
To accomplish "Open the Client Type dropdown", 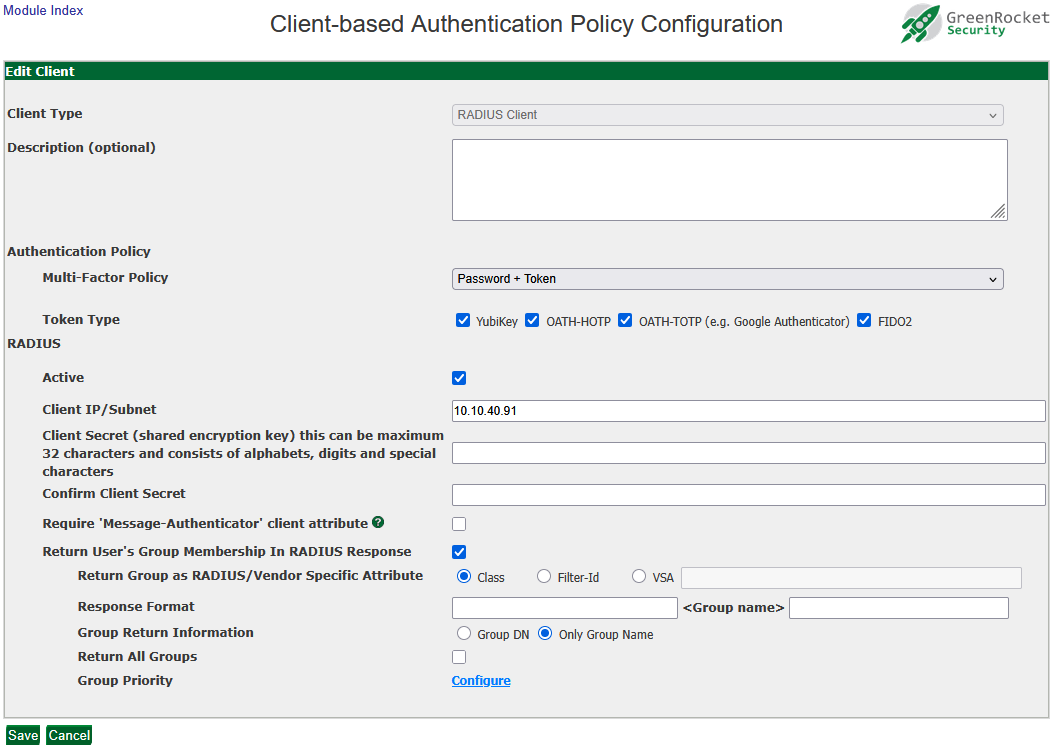I will pyautogui.click(x=727, y=115).
